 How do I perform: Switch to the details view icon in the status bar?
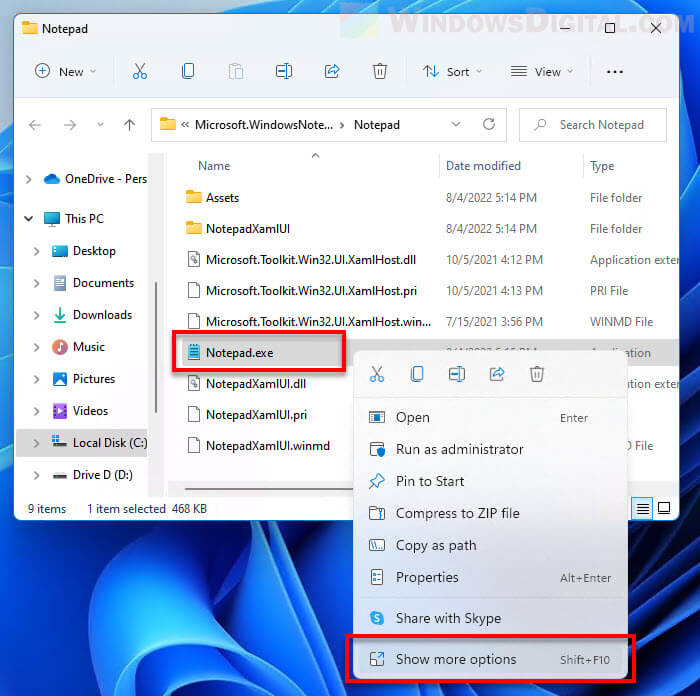point(642,508)
